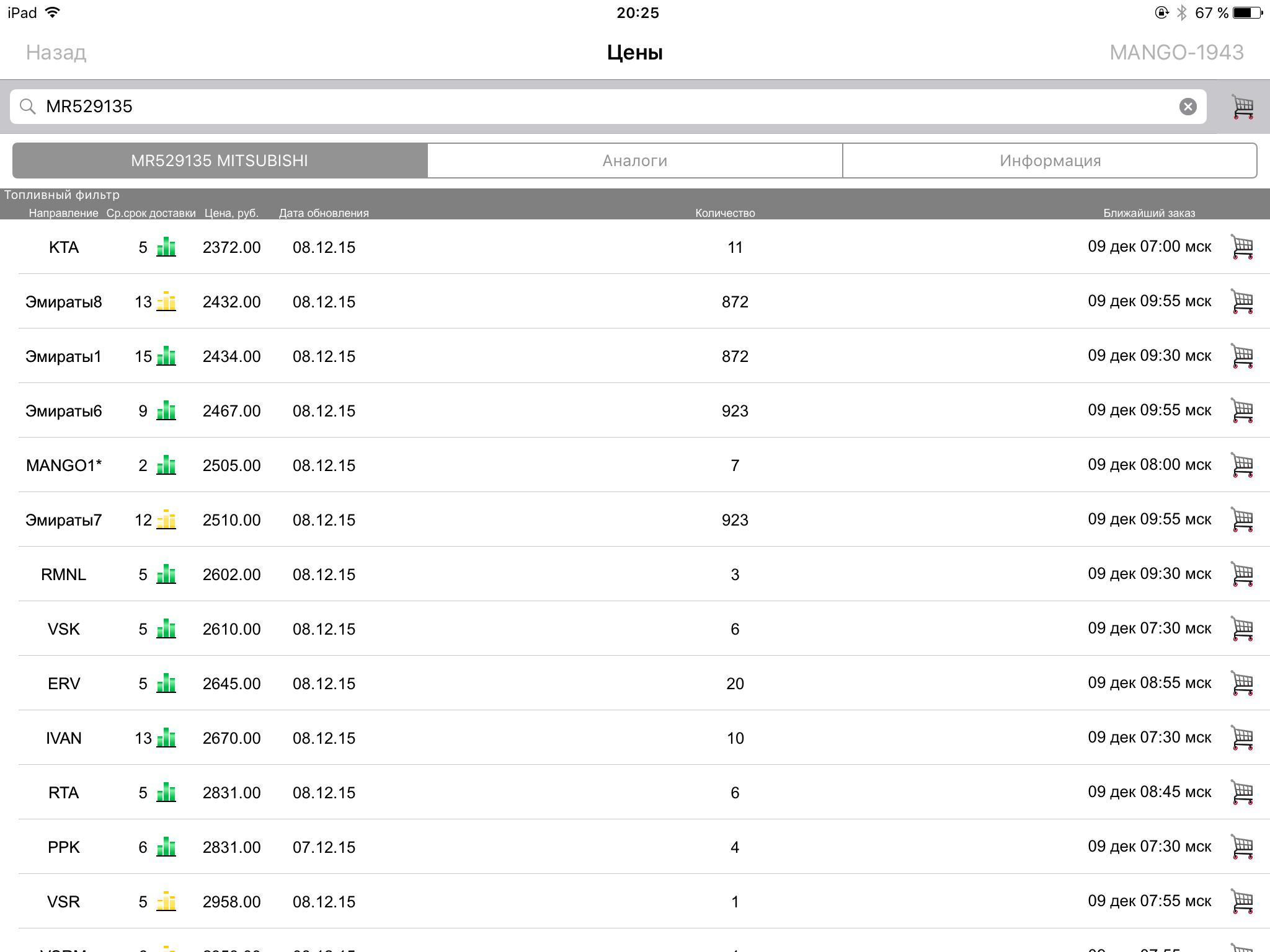
Task: Tap green delivery chart for ERV row
Action: [166, 683]
